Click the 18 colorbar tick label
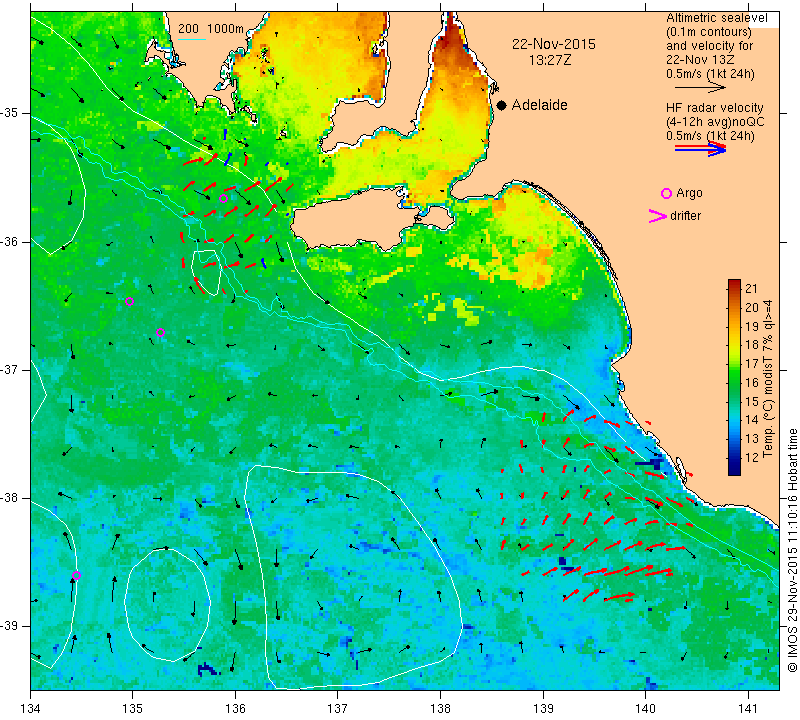800x720 pixels. (x=752, y=345)
